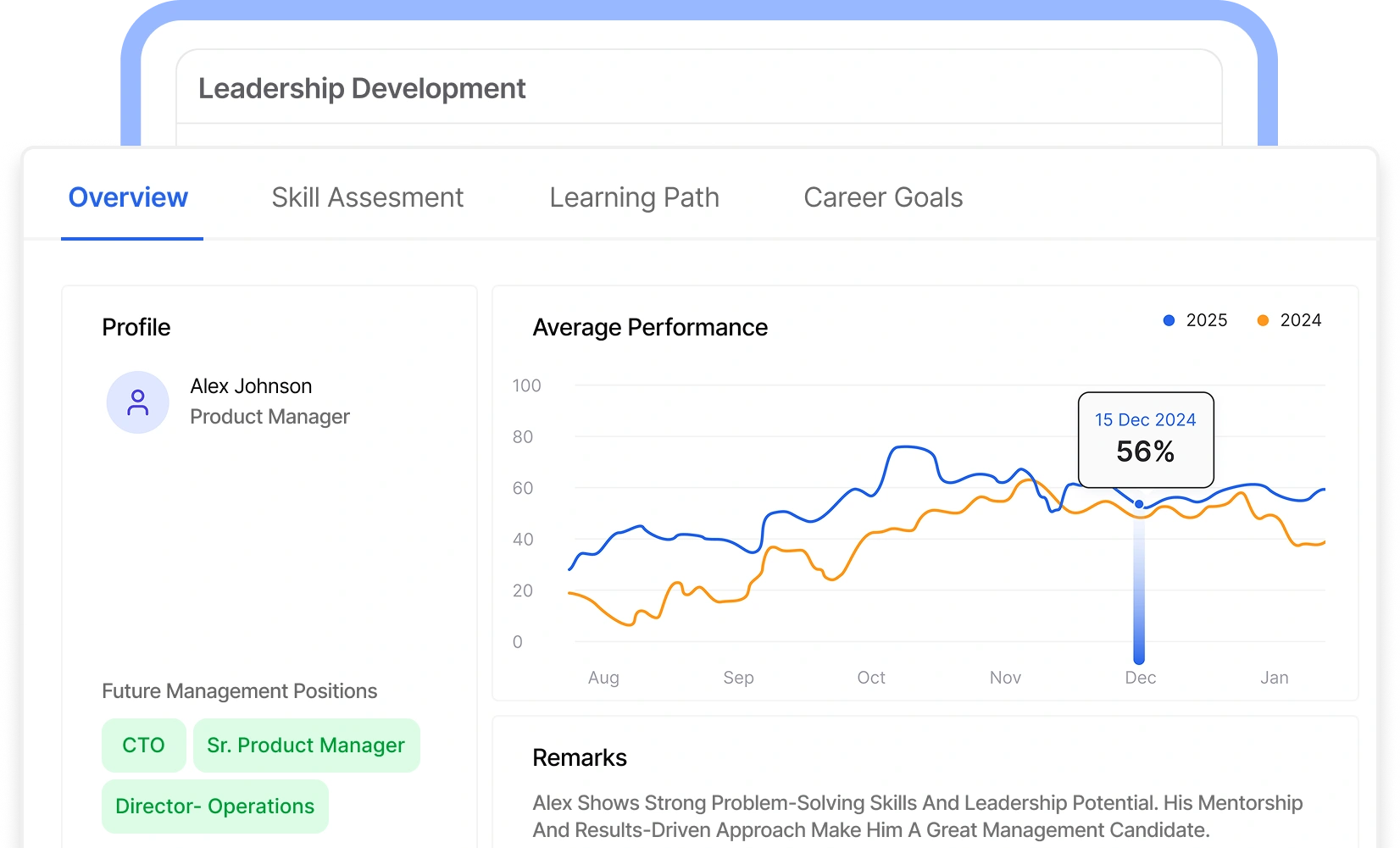Click the Aug axis label
Image resolution: width=1400 pixels, height=848 pixels.
coord(603,678)
